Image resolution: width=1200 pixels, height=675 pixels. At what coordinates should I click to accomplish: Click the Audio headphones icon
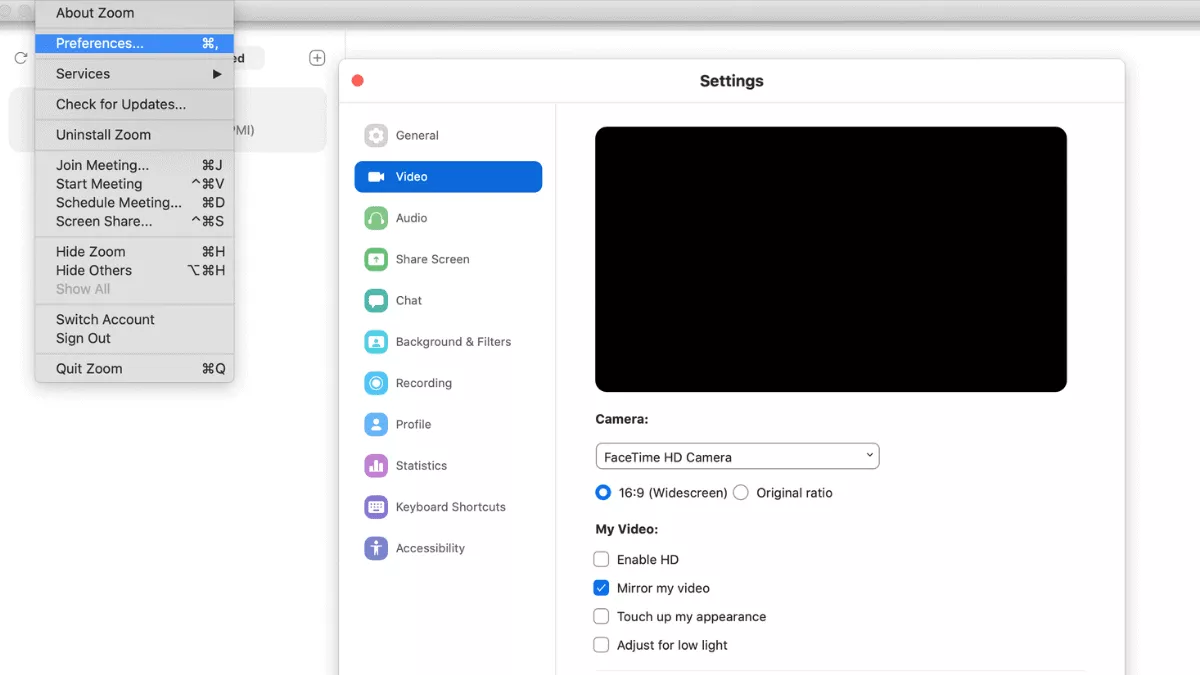pos(376,218)
